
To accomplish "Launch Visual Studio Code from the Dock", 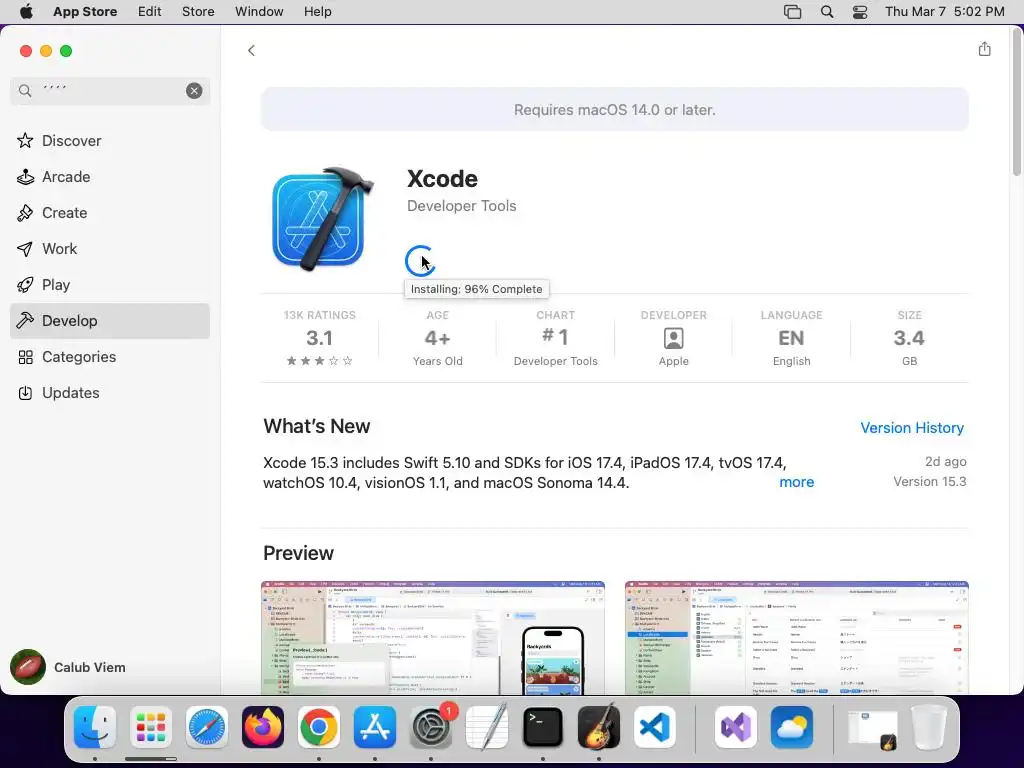I will [655, 727].
